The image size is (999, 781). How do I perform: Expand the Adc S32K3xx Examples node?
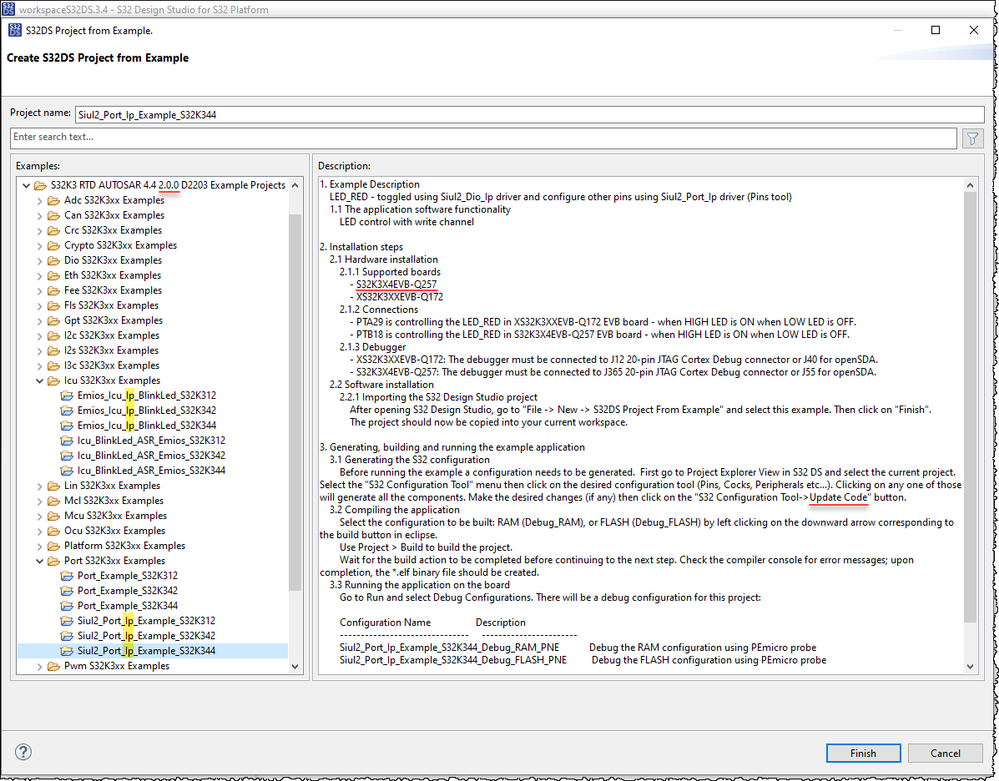click(x=42, y=200)
